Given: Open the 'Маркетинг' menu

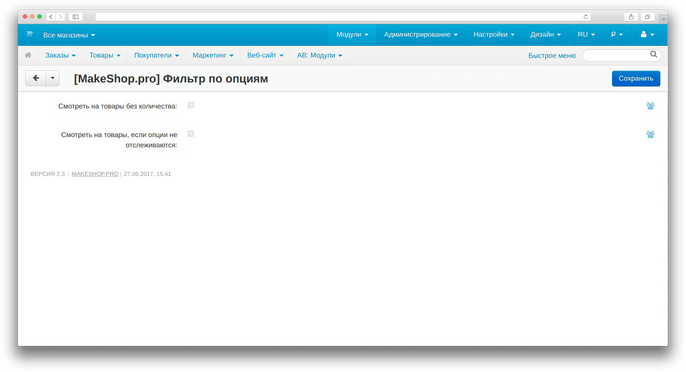Looking at the screenshot, I should pos(213,55).
